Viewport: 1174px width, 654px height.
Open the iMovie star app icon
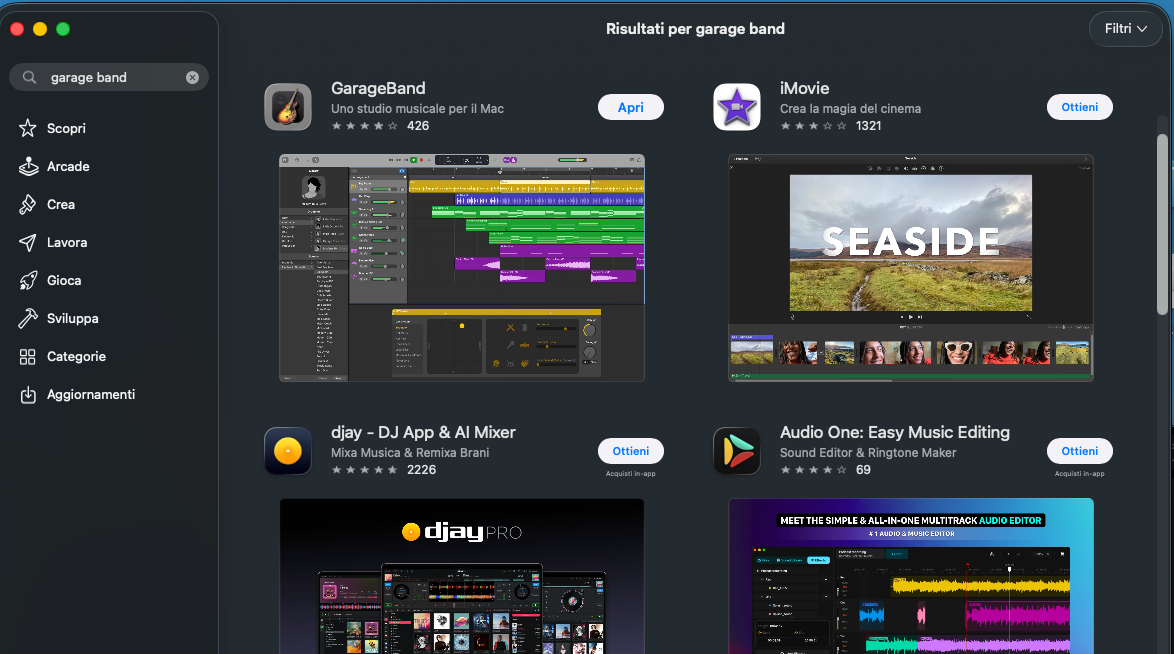click(x=737, y=107)
